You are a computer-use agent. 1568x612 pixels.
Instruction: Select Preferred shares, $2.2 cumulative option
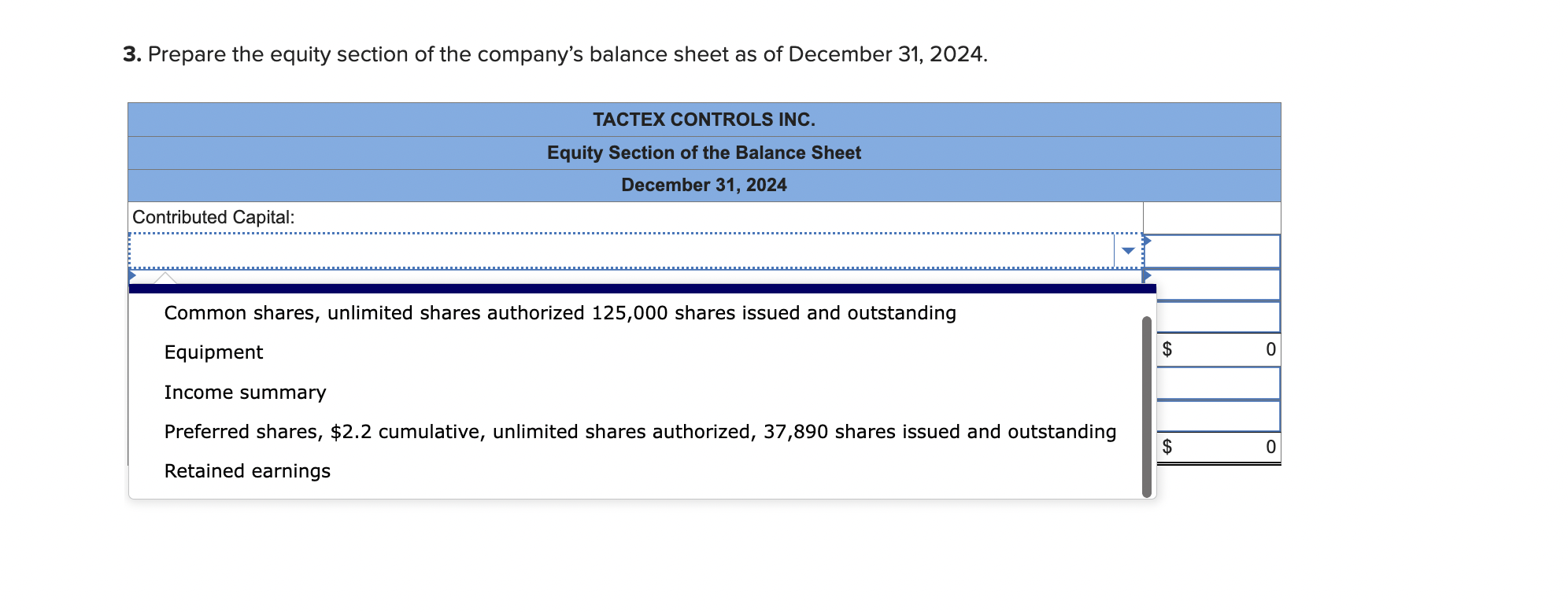(x=639, y=431)
